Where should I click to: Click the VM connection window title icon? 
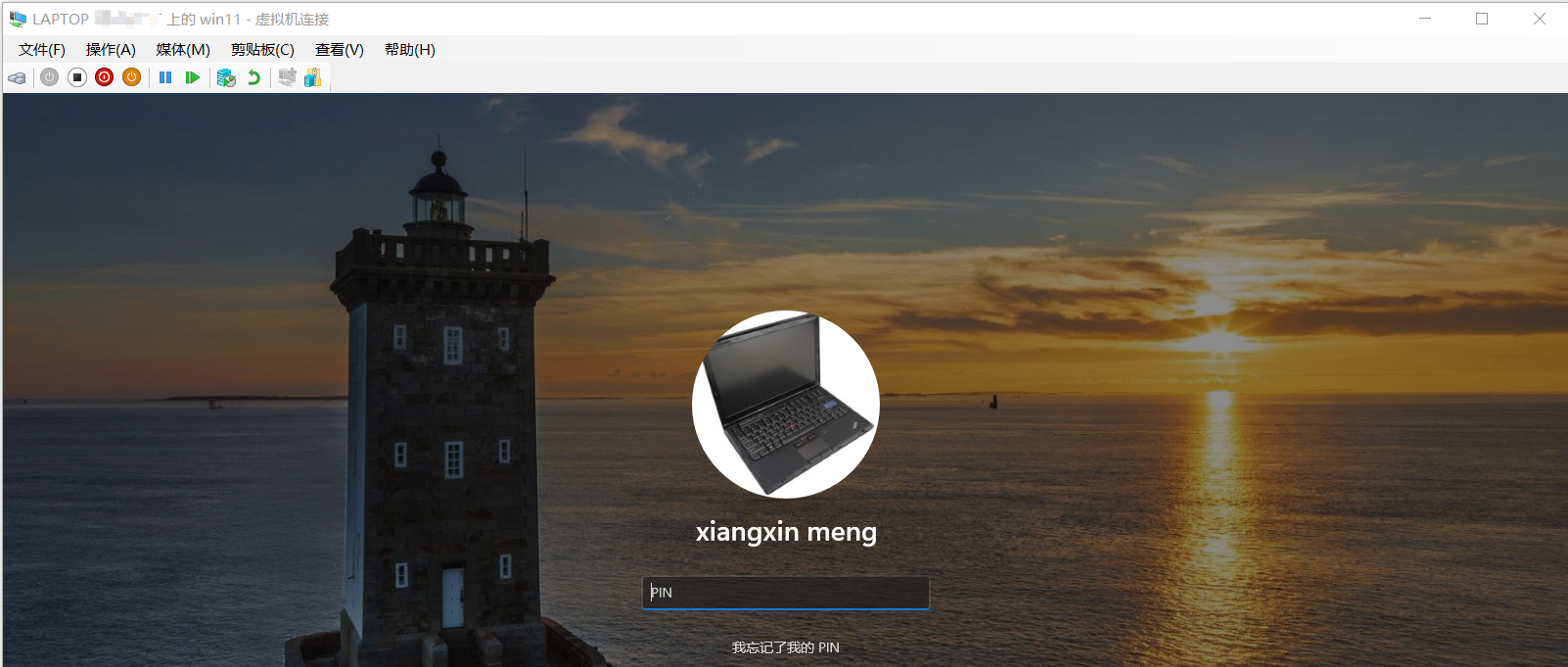(18, 19)
